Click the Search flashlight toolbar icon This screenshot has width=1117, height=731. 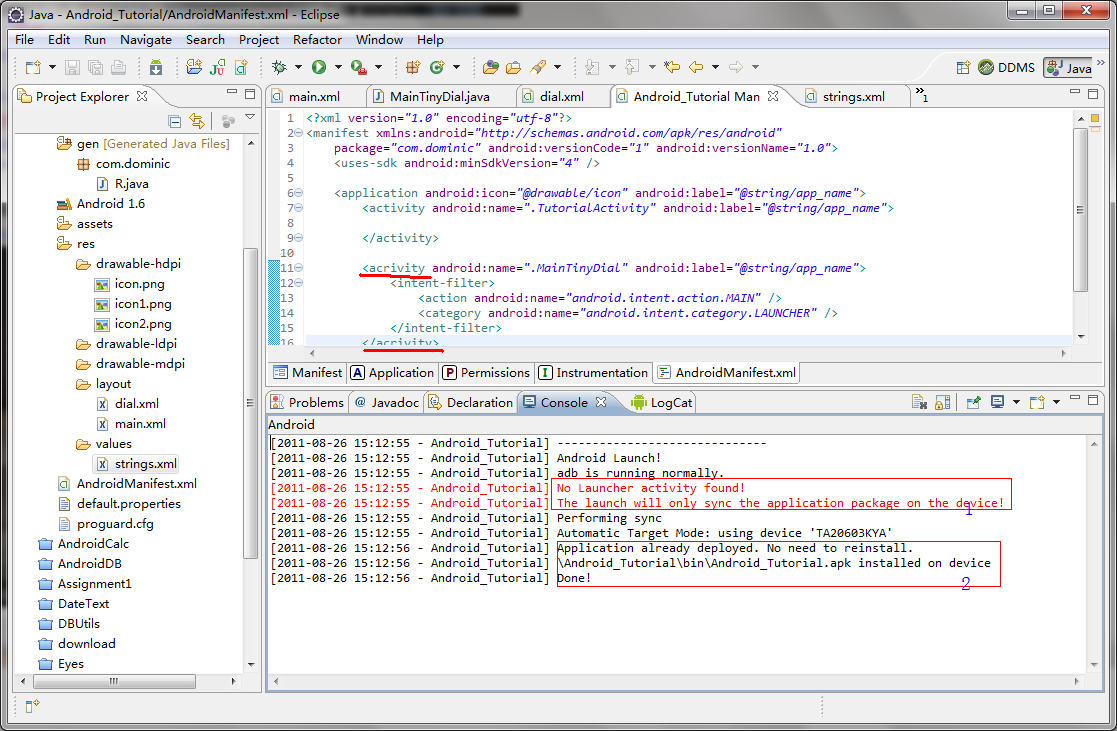[539, 67]
